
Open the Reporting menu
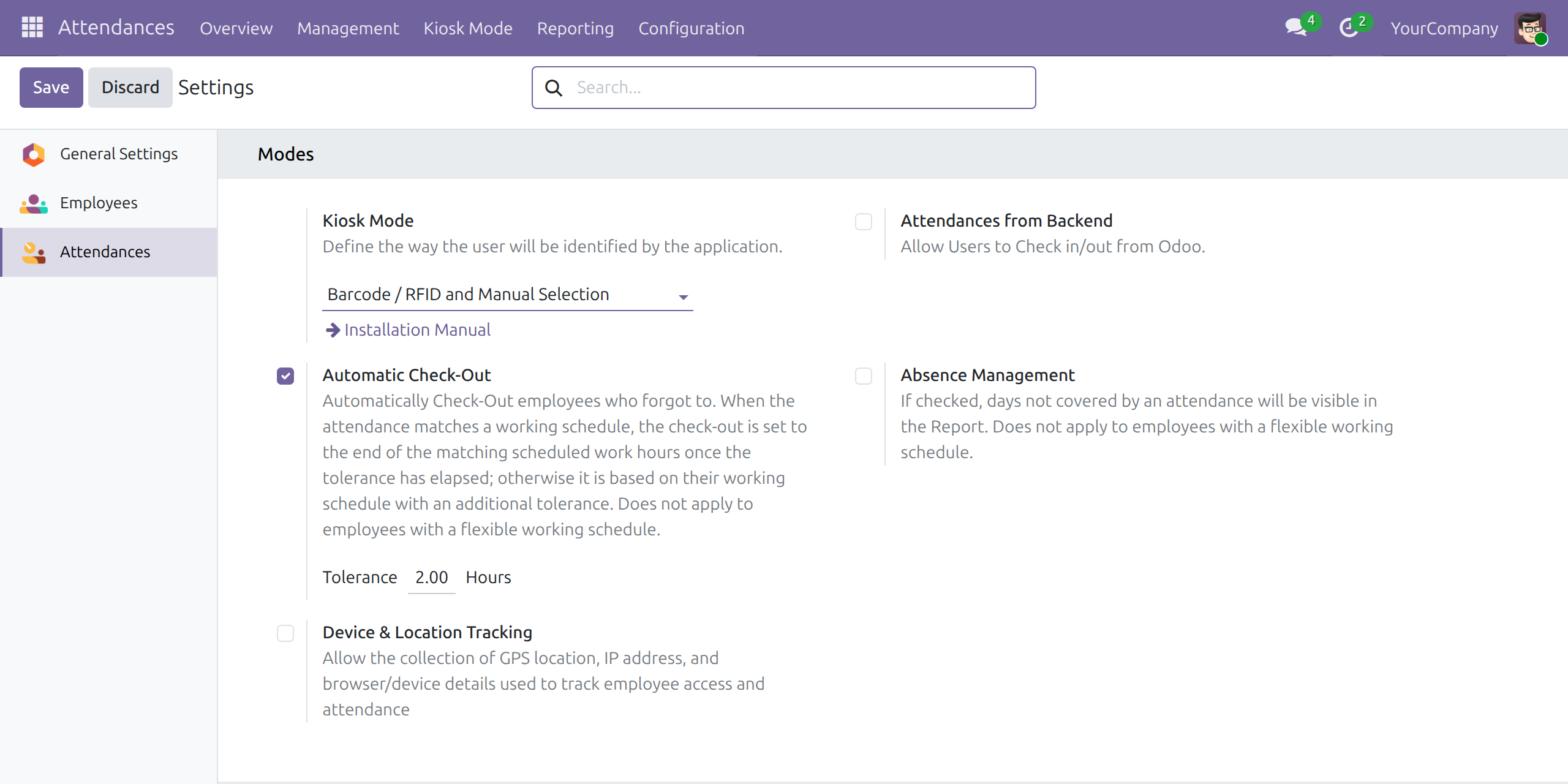click(x=575, y=28)
